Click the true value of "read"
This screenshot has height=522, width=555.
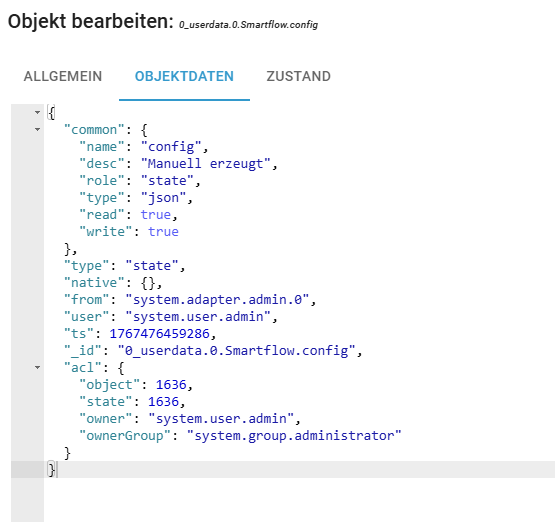pos(156,214)
